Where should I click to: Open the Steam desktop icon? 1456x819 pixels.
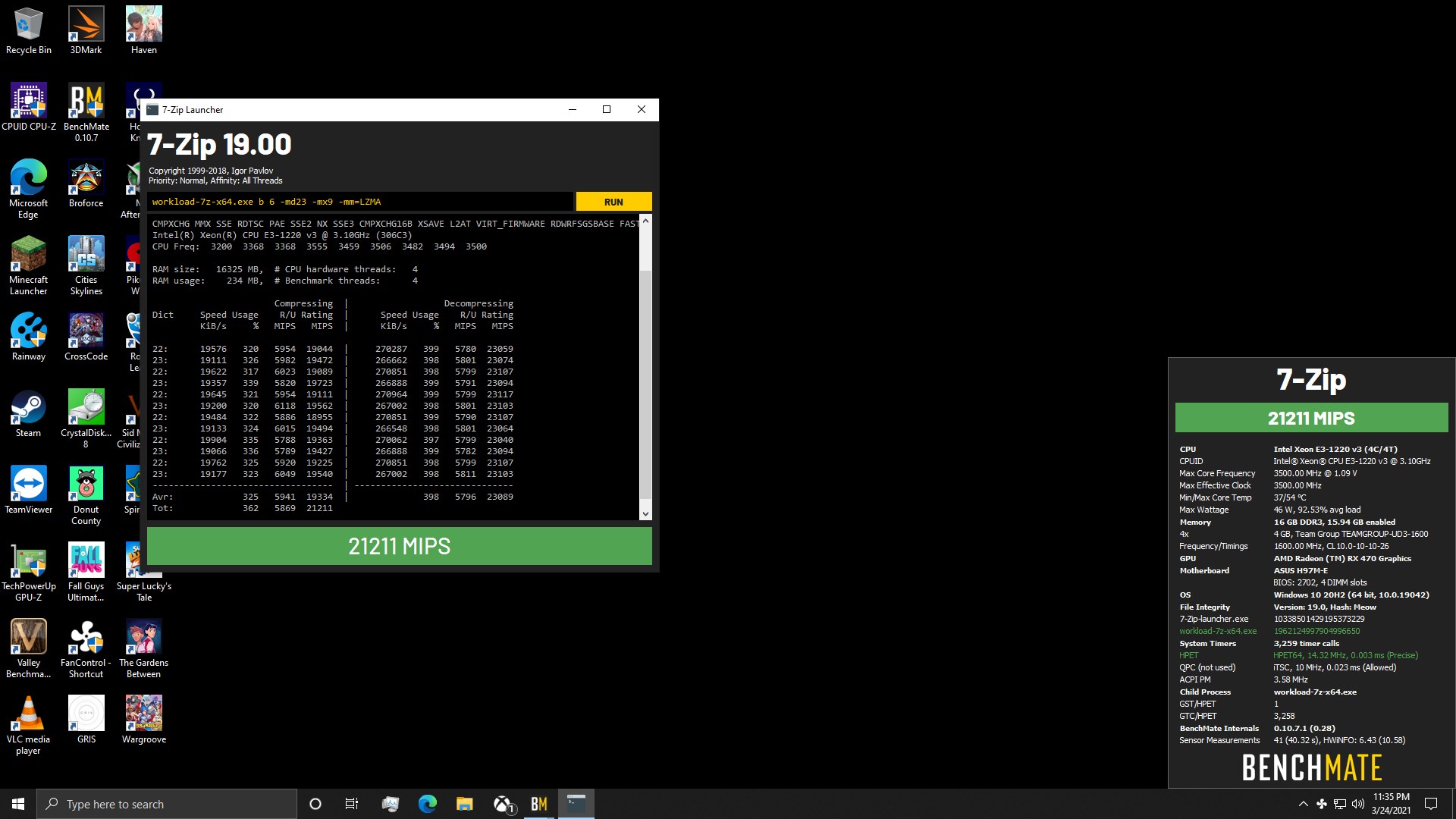(29, 414)
